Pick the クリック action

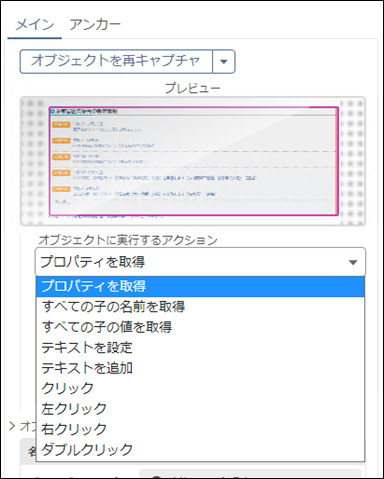[200, 388]
